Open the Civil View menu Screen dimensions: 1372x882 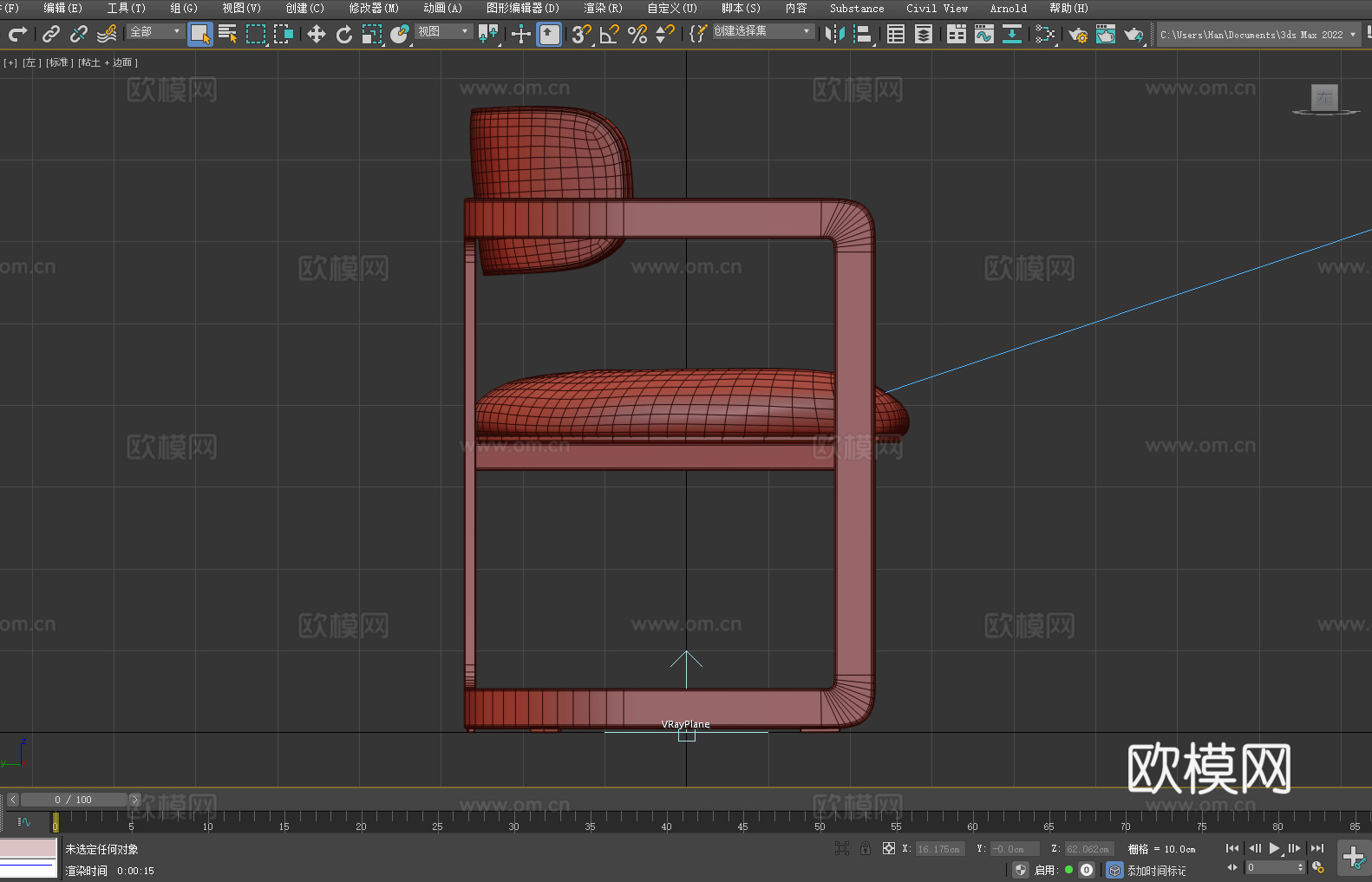point(937,8)
